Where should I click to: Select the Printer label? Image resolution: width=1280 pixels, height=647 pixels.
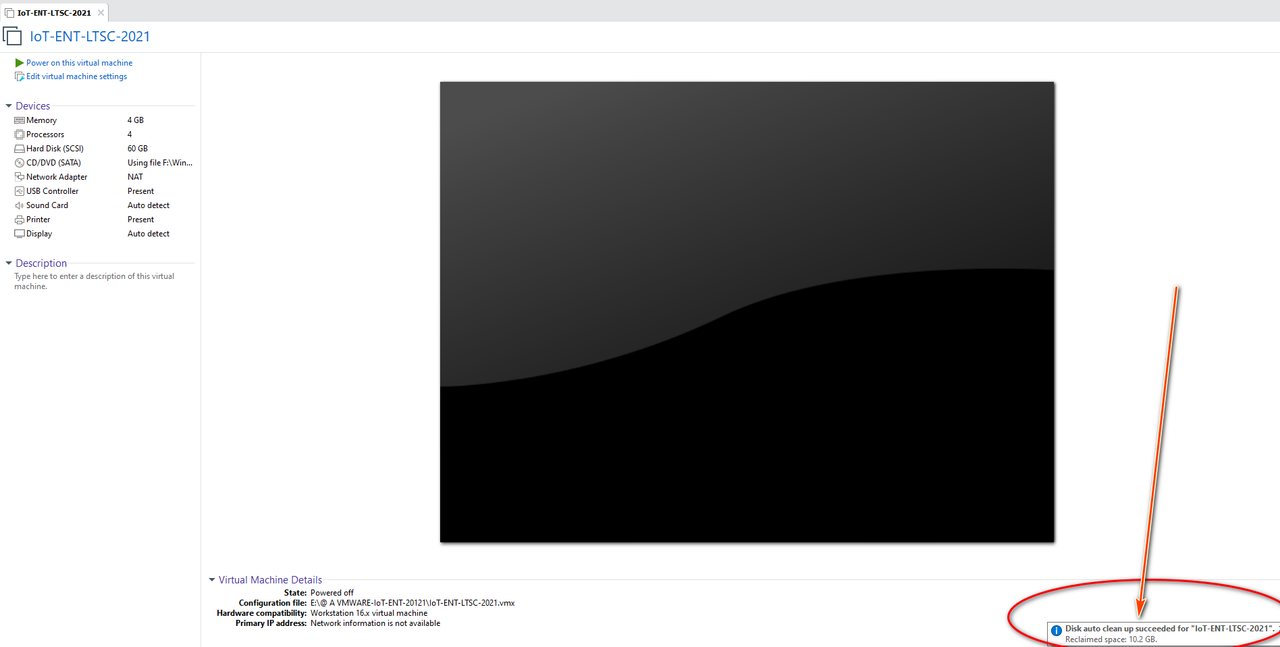coord(38,219)
